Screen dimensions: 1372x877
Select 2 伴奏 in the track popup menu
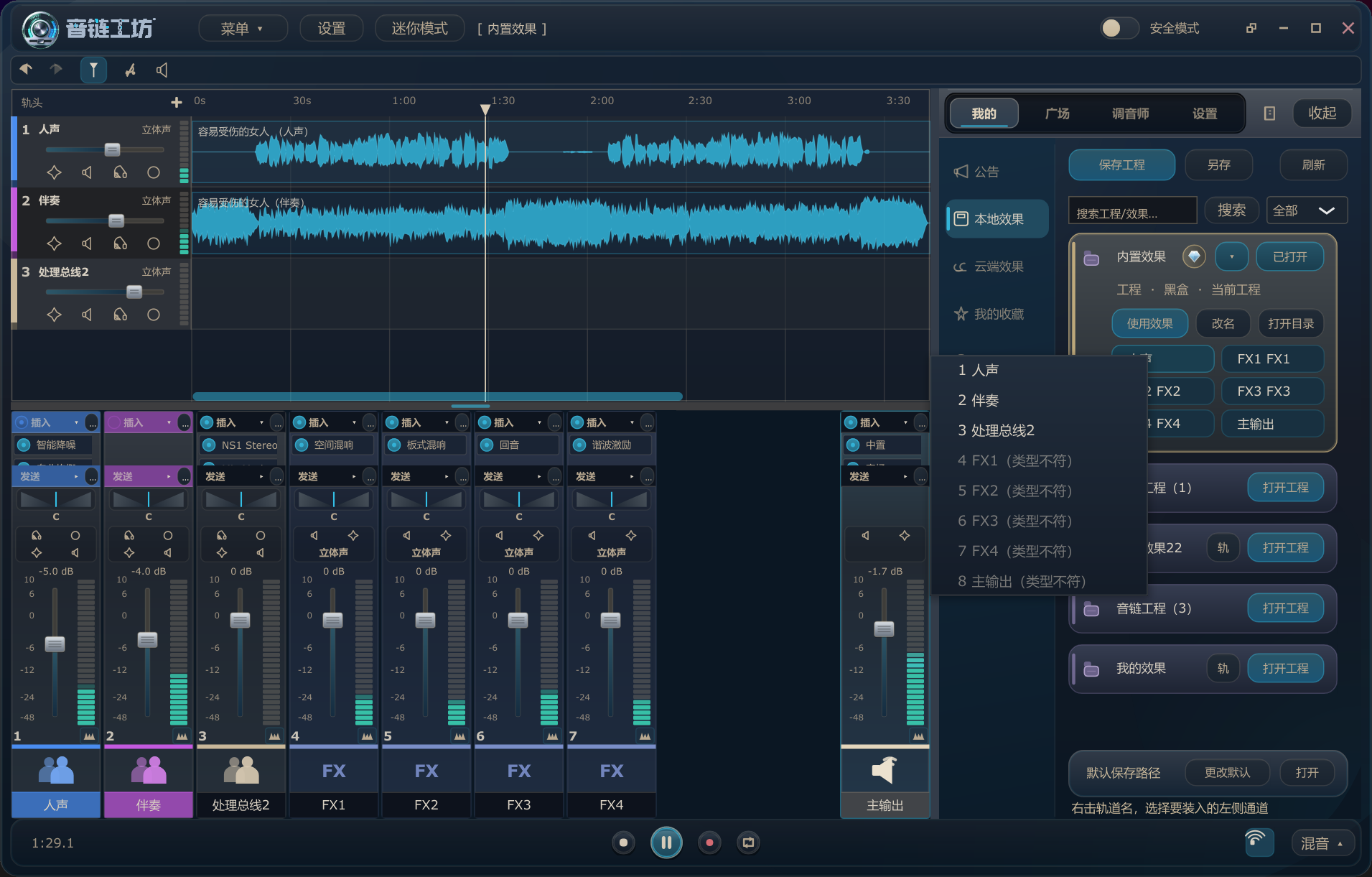1039,400
